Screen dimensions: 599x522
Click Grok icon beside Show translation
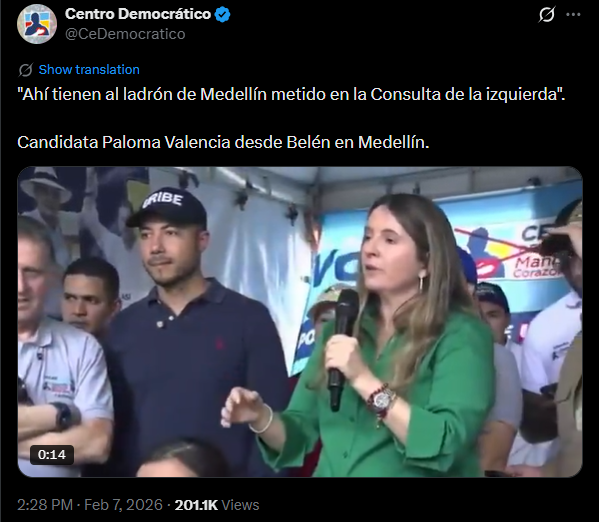tap(26, 70)
